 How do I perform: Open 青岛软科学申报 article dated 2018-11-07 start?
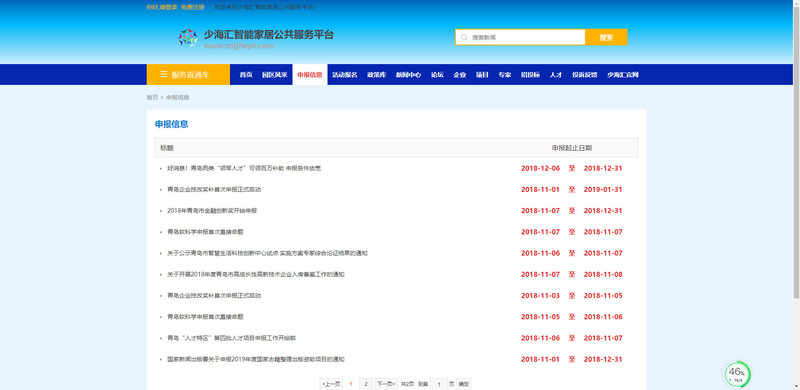tap(205, 232)
